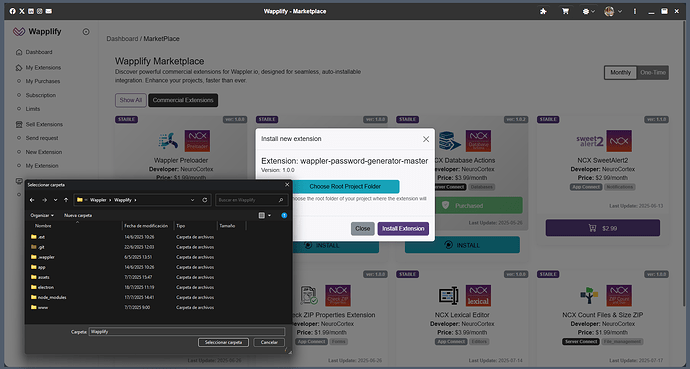Select the Show All filter tab
The width and height of the screenshot is (690, 369).
(131, 100)
